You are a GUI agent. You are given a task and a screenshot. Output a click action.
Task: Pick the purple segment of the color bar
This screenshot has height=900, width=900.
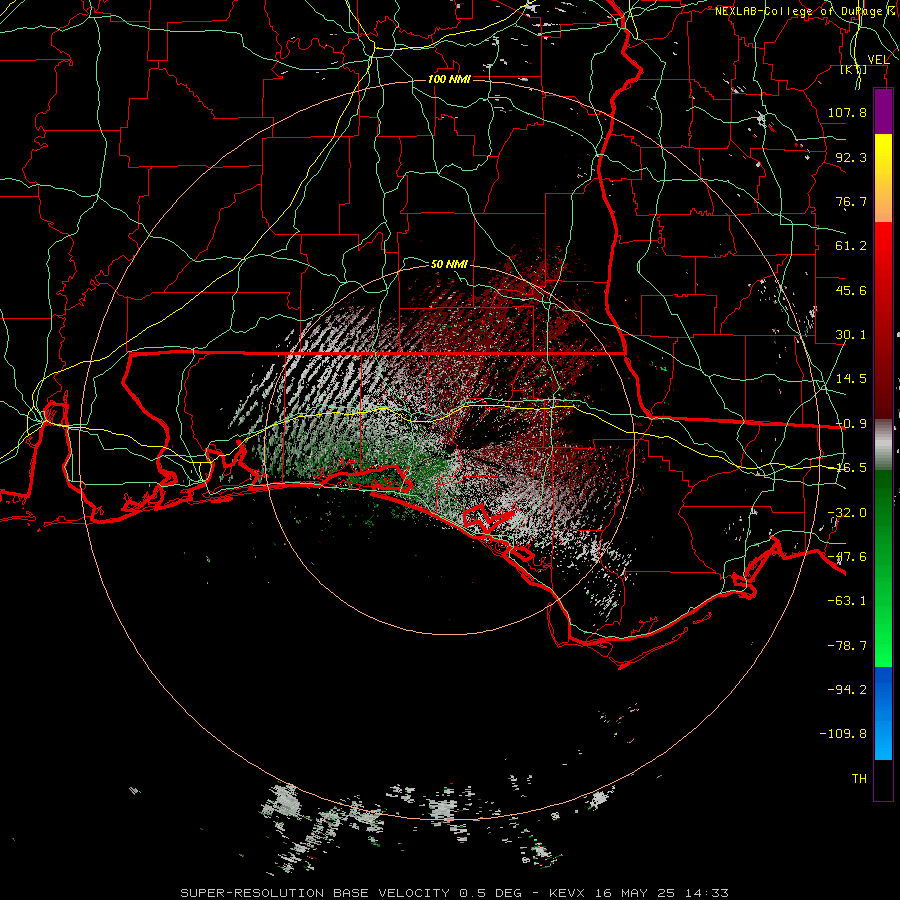(x=883, y=111)
